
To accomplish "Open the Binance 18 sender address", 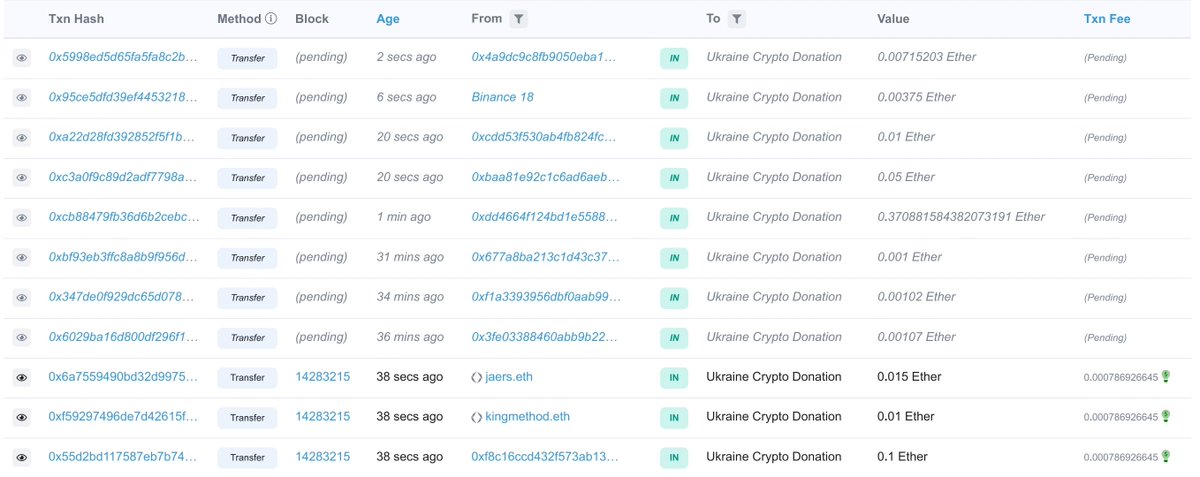I will tap(504, 97).
